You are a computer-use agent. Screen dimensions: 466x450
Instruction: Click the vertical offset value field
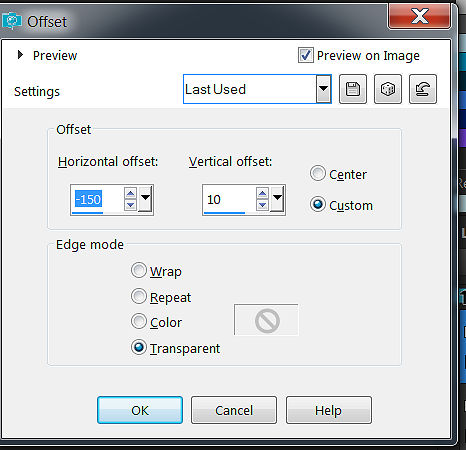(x=229, y=199)
